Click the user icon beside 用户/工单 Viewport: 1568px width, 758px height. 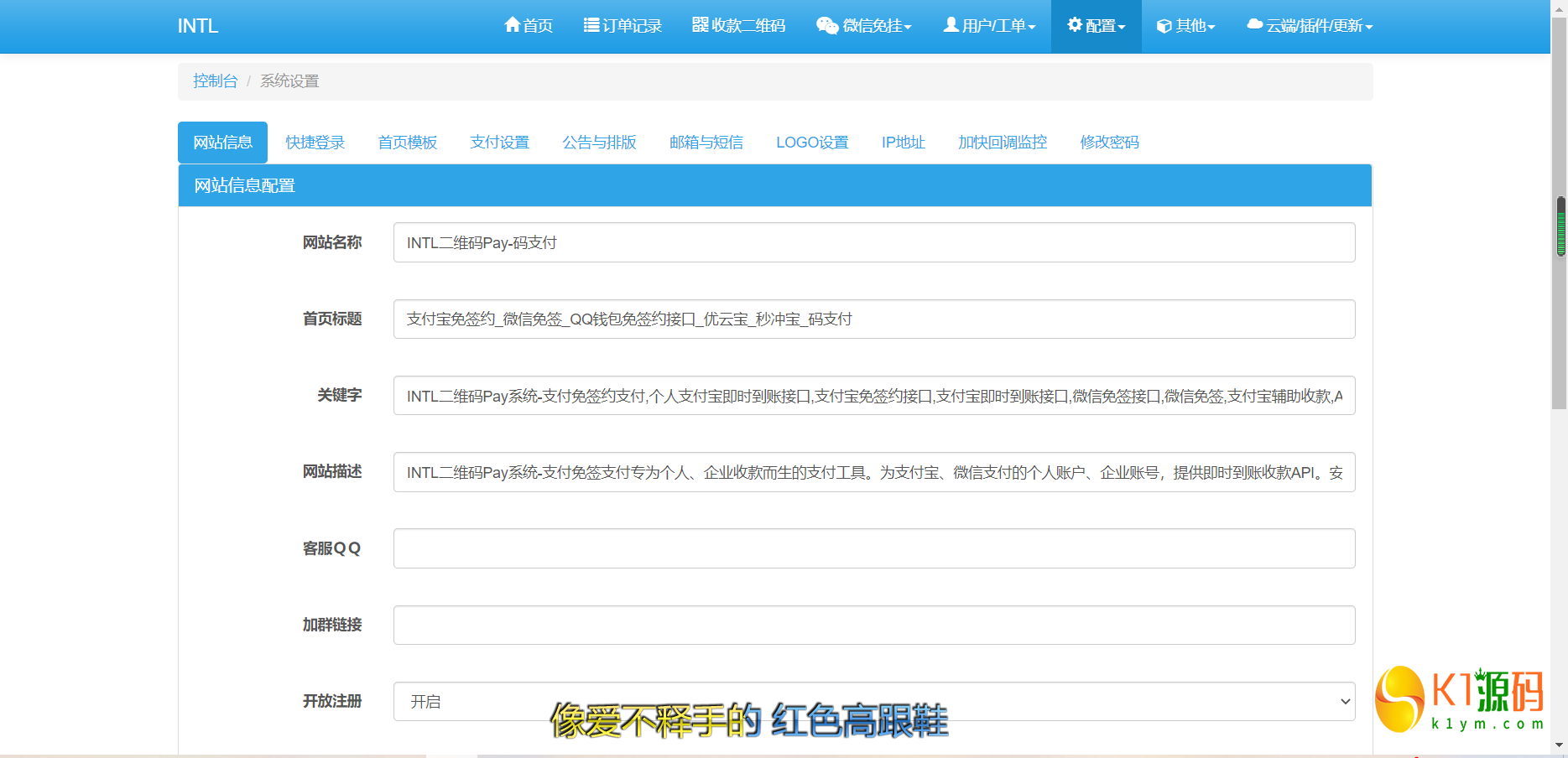(951, 25)
